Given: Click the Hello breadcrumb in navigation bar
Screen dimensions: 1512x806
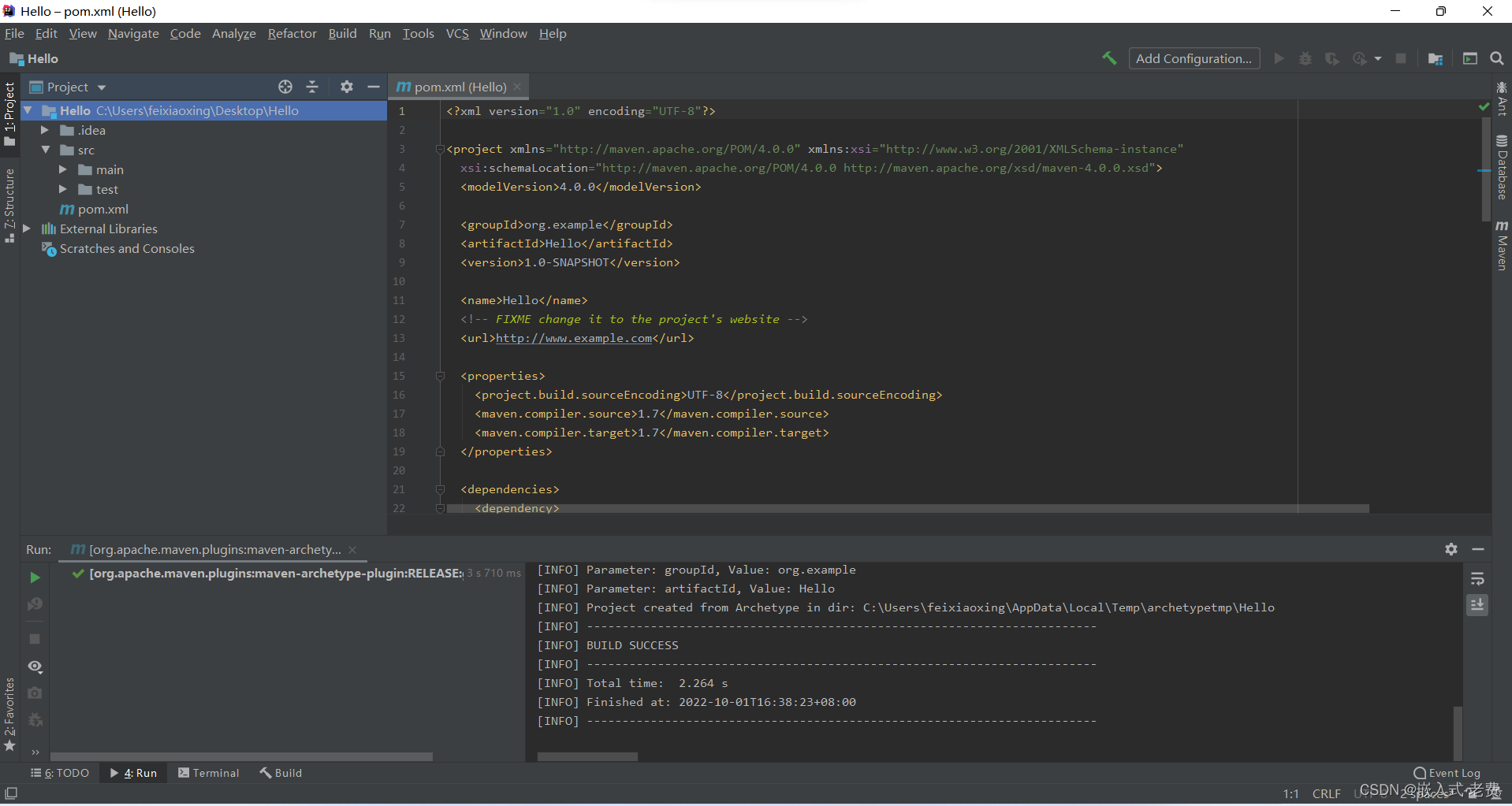Looking at the screenshot, I should 34,58.
